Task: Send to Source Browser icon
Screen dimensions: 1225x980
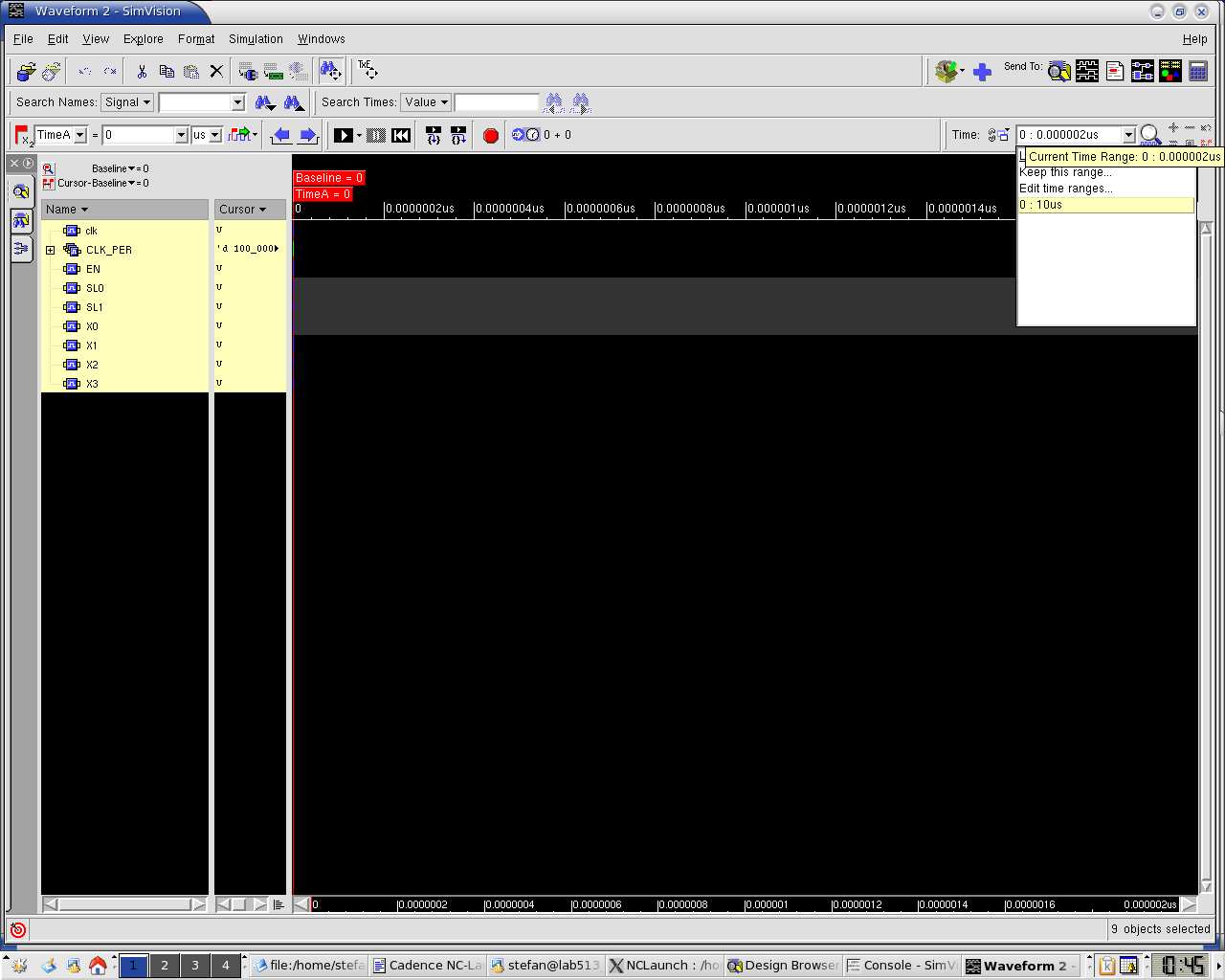Action: coord(1115,71)
